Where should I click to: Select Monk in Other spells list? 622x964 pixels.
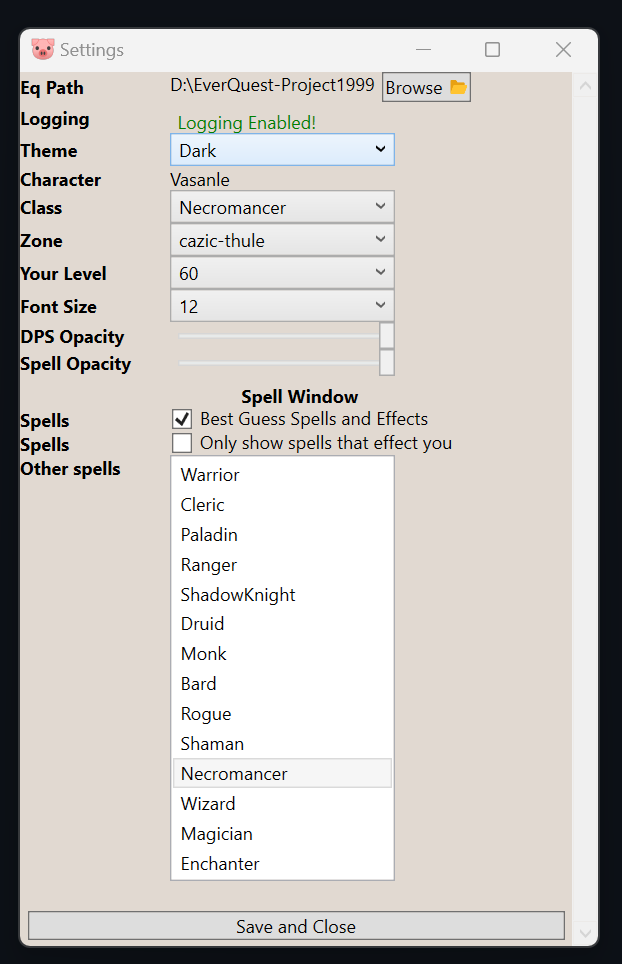tap(282, 654)
